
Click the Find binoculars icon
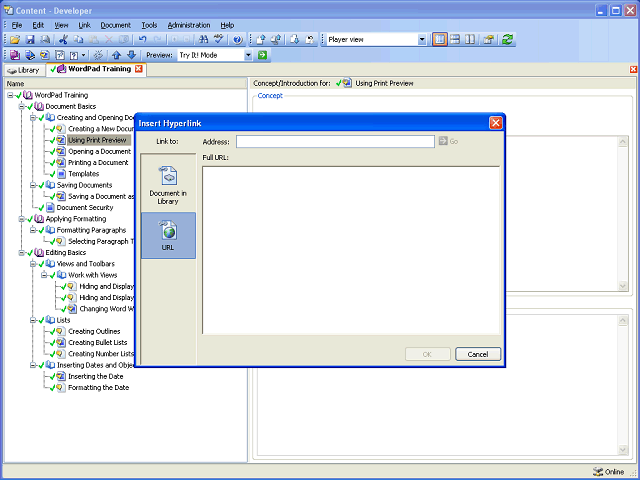click(x=203, y=40)
